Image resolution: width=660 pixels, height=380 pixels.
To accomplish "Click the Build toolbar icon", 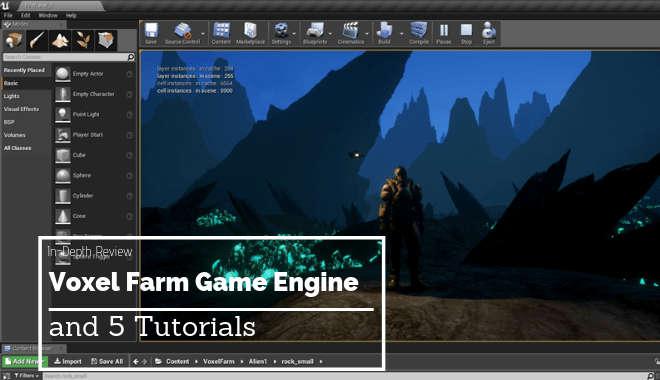I will 384,33.
